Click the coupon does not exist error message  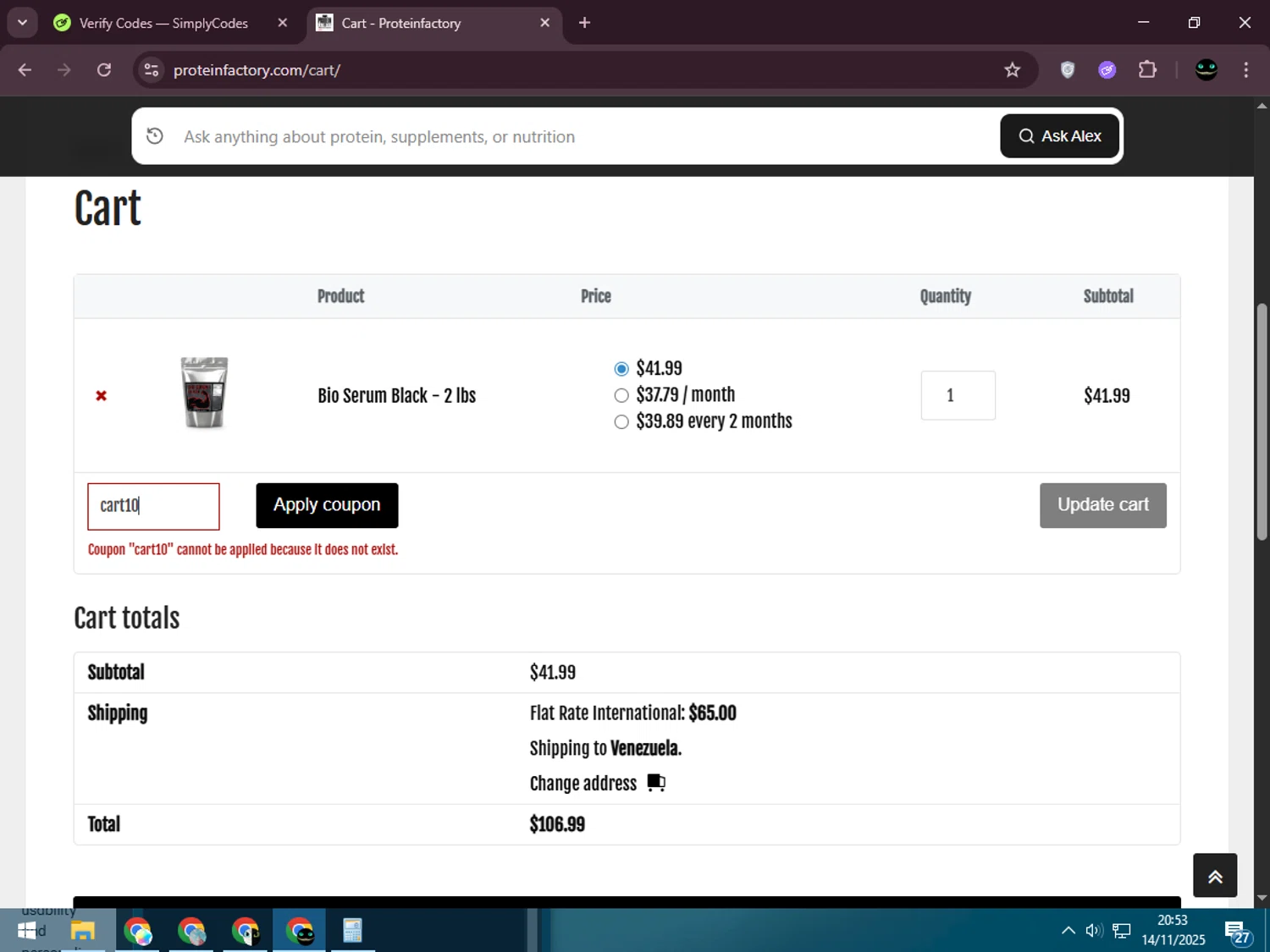(243, 550)
